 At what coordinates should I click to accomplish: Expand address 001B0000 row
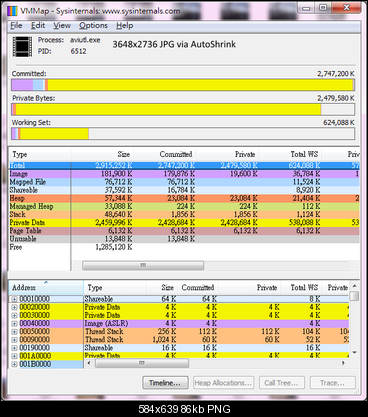point(14,364)
